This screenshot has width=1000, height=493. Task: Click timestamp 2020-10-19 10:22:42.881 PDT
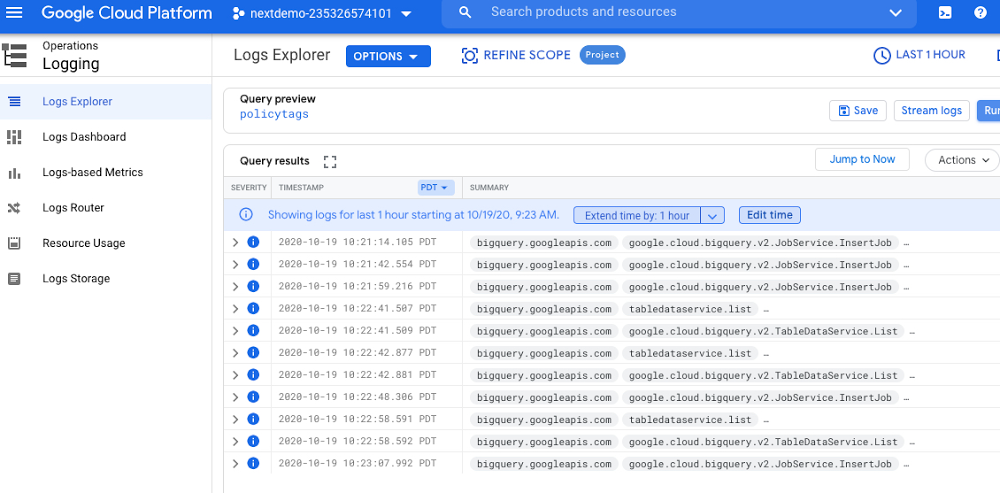pyautogui.click(x=357, y=376)
